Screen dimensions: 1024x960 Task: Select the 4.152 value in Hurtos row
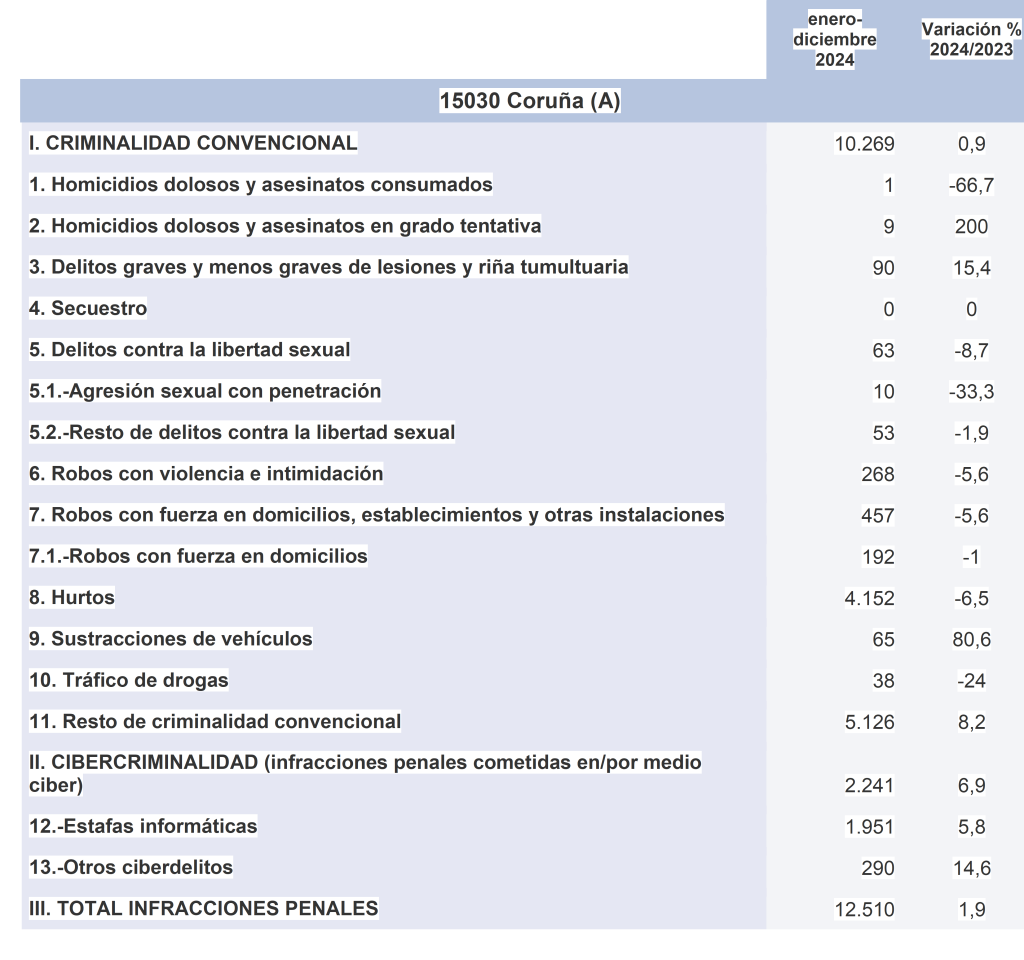(869, 599)
